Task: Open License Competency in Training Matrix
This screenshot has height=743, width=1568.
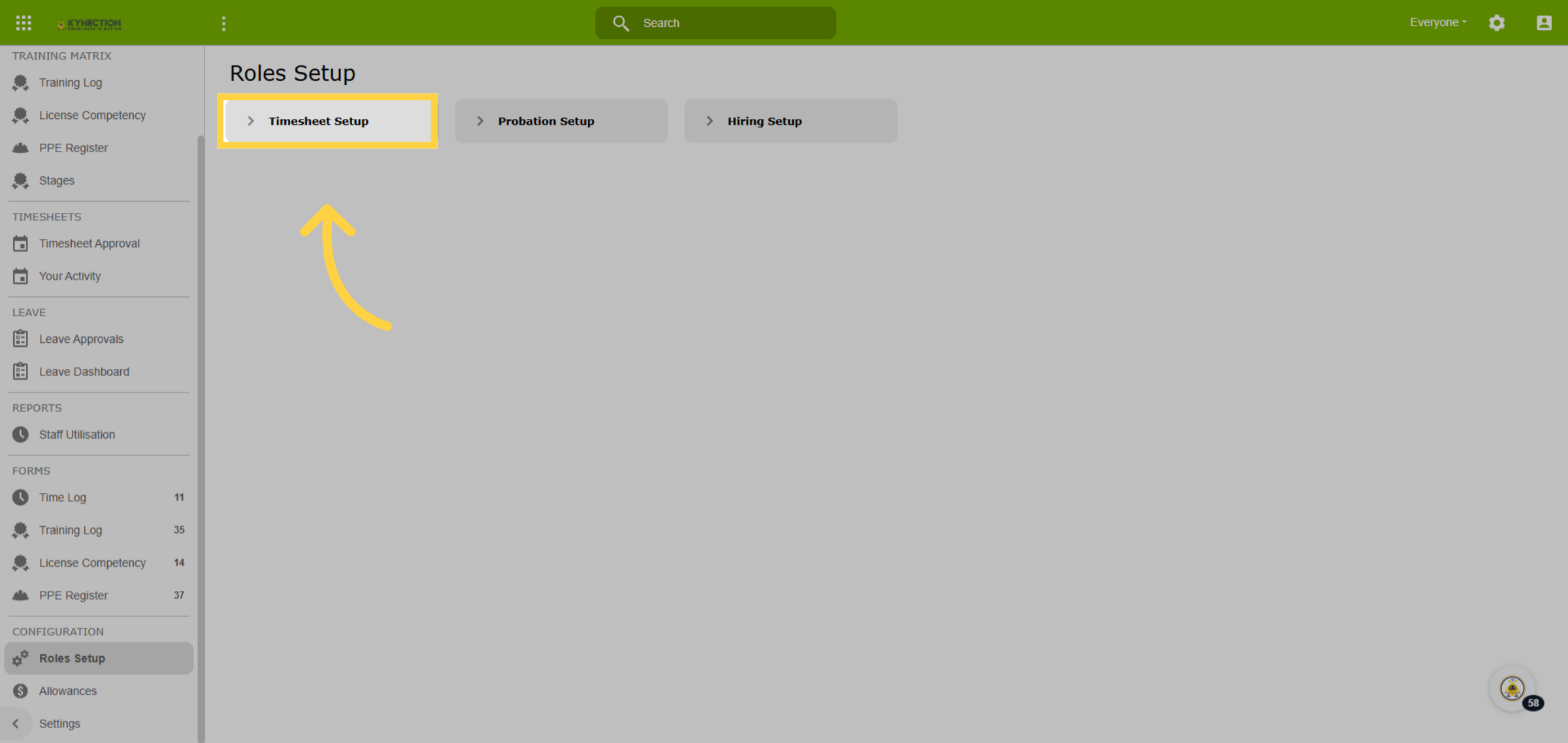Action: [98, 116]
